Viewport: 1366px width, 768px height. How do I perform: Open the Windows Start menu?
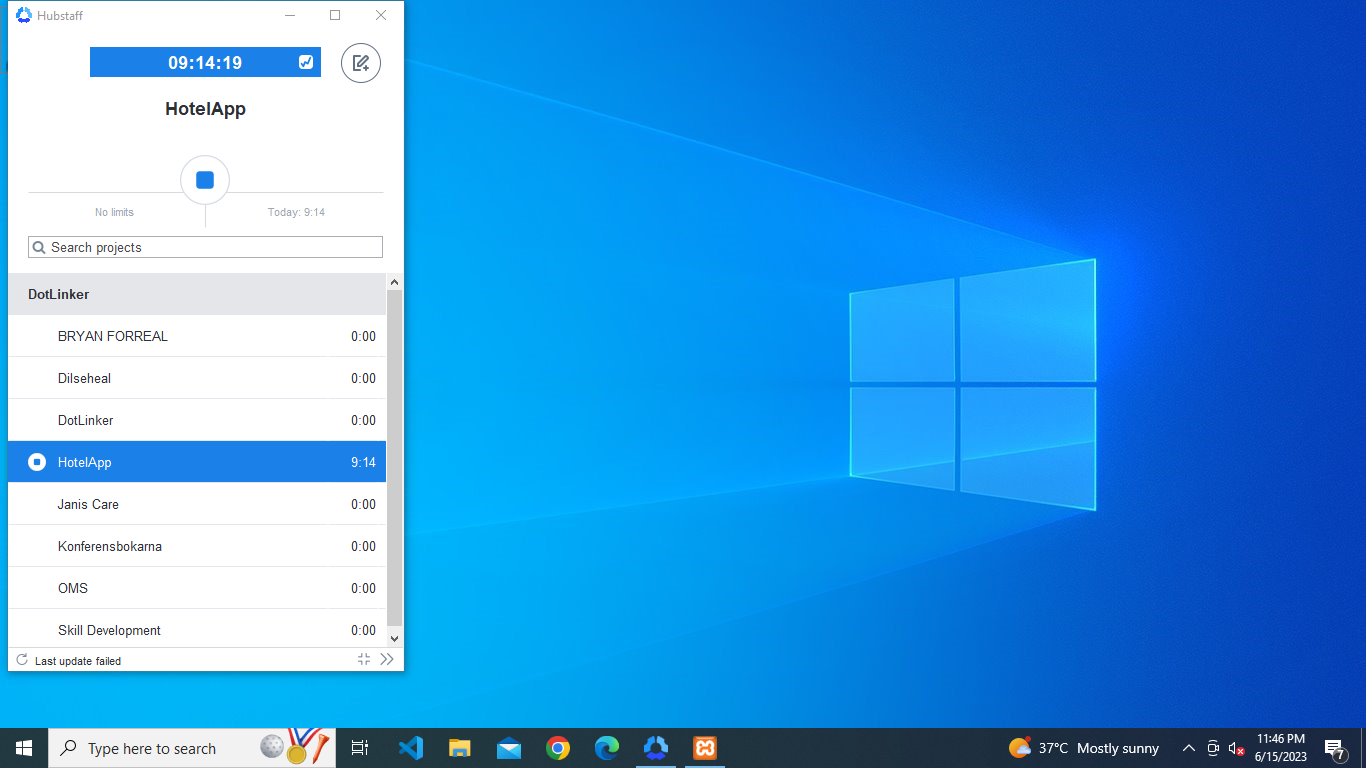[24, 748]
